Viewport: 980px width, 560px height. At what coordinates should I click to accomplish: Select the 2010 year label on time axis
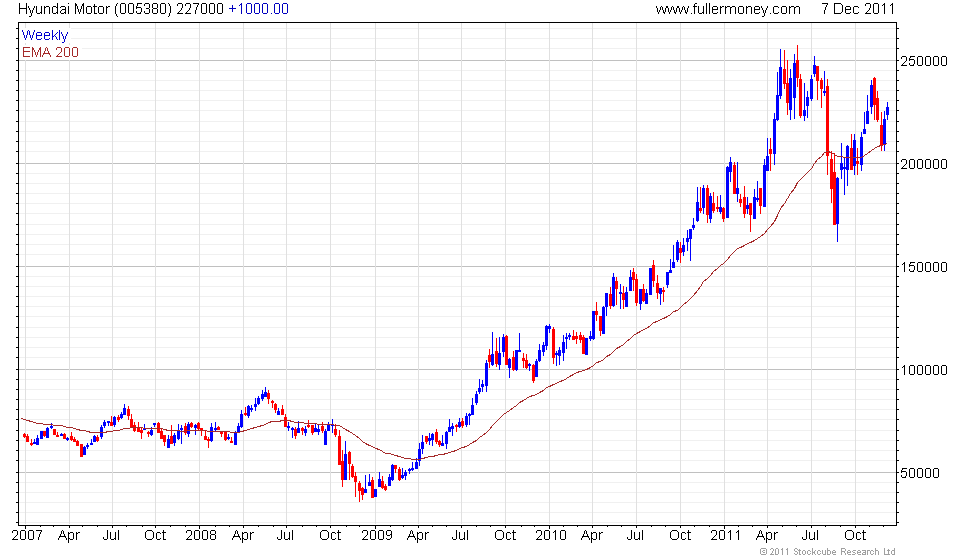pyautogui.click(x=551, y=536)
